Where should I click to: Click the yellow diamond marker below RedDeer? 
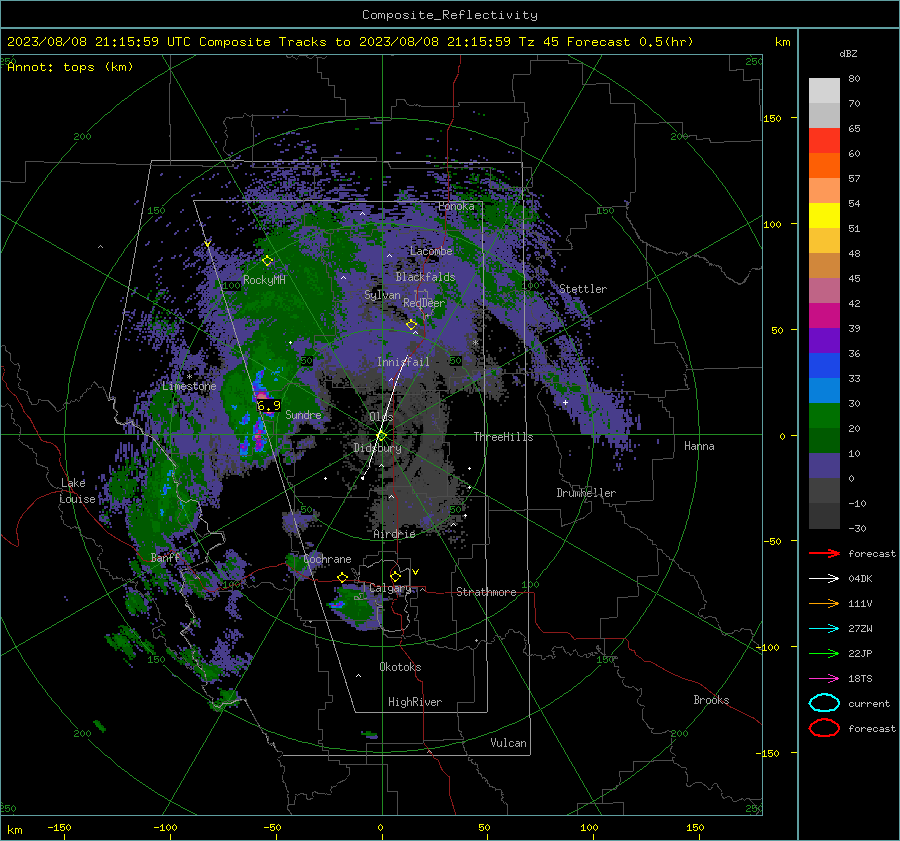tap(411, 325)
